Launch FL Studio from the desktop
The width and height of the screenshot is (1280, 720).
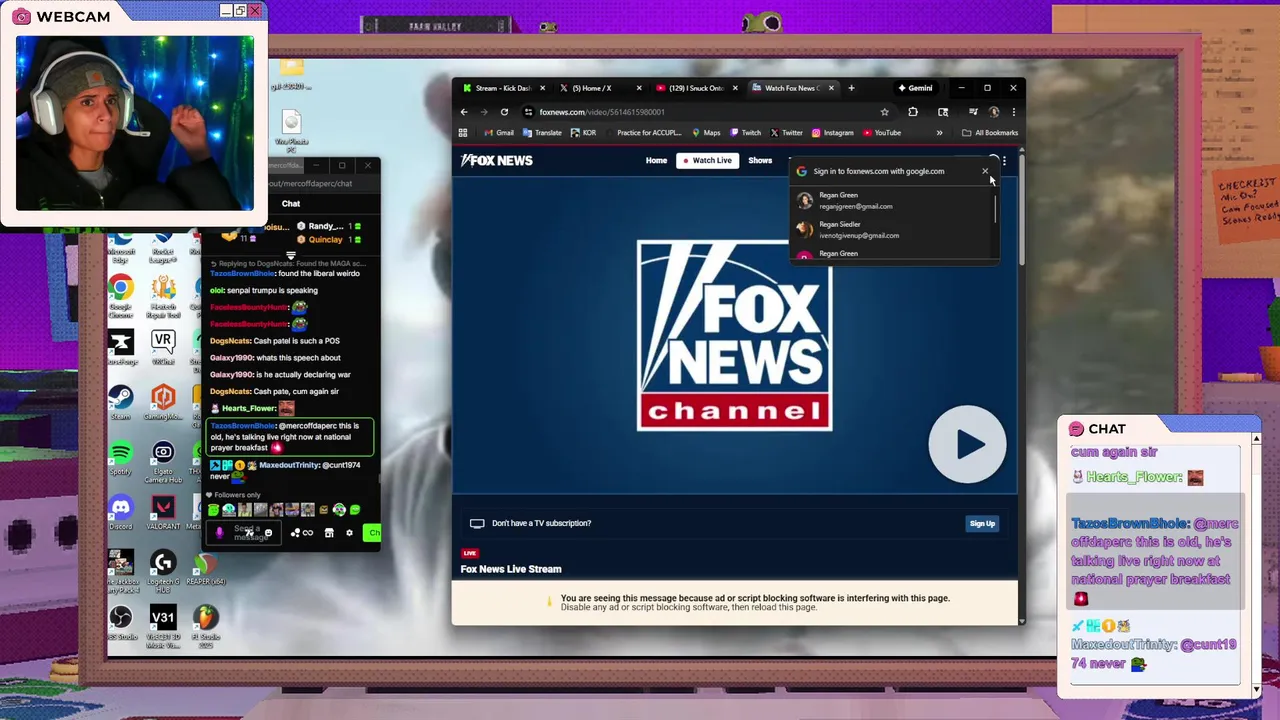205,626
